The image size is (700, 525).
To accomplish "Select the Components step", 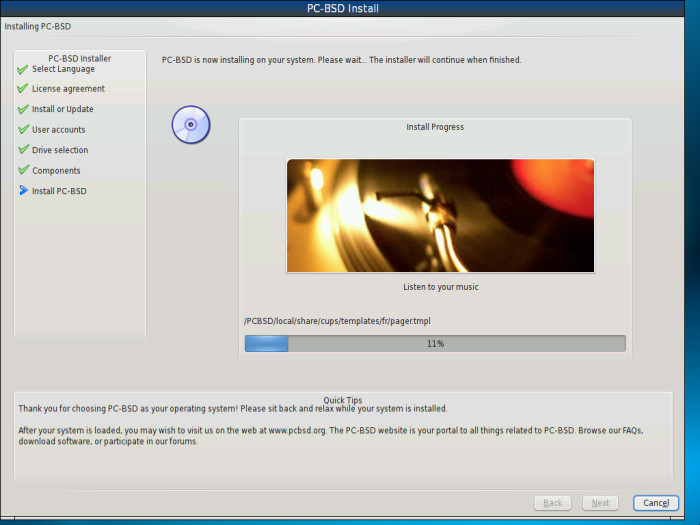I will 56,171.
